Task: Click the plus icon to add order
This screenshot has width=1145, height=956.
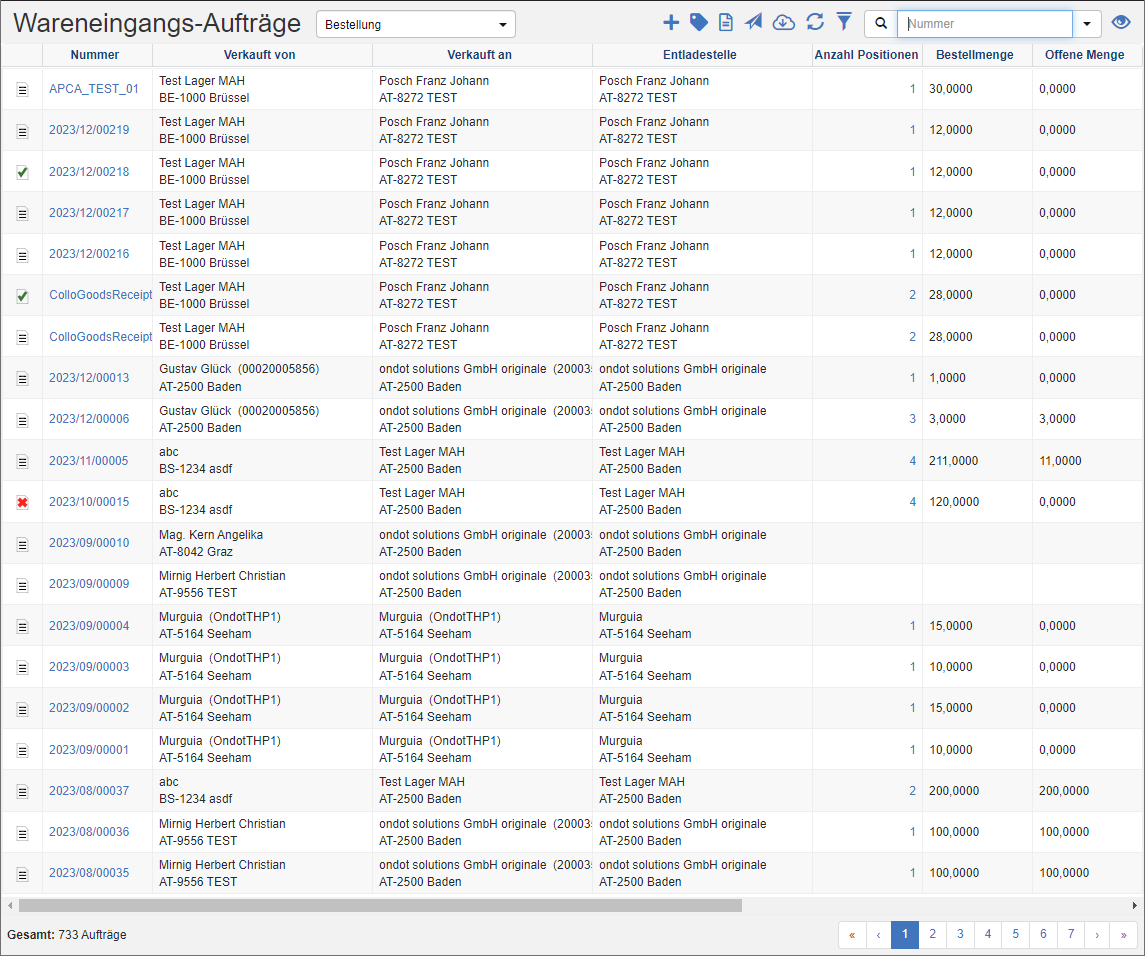Action: point(671,23)
